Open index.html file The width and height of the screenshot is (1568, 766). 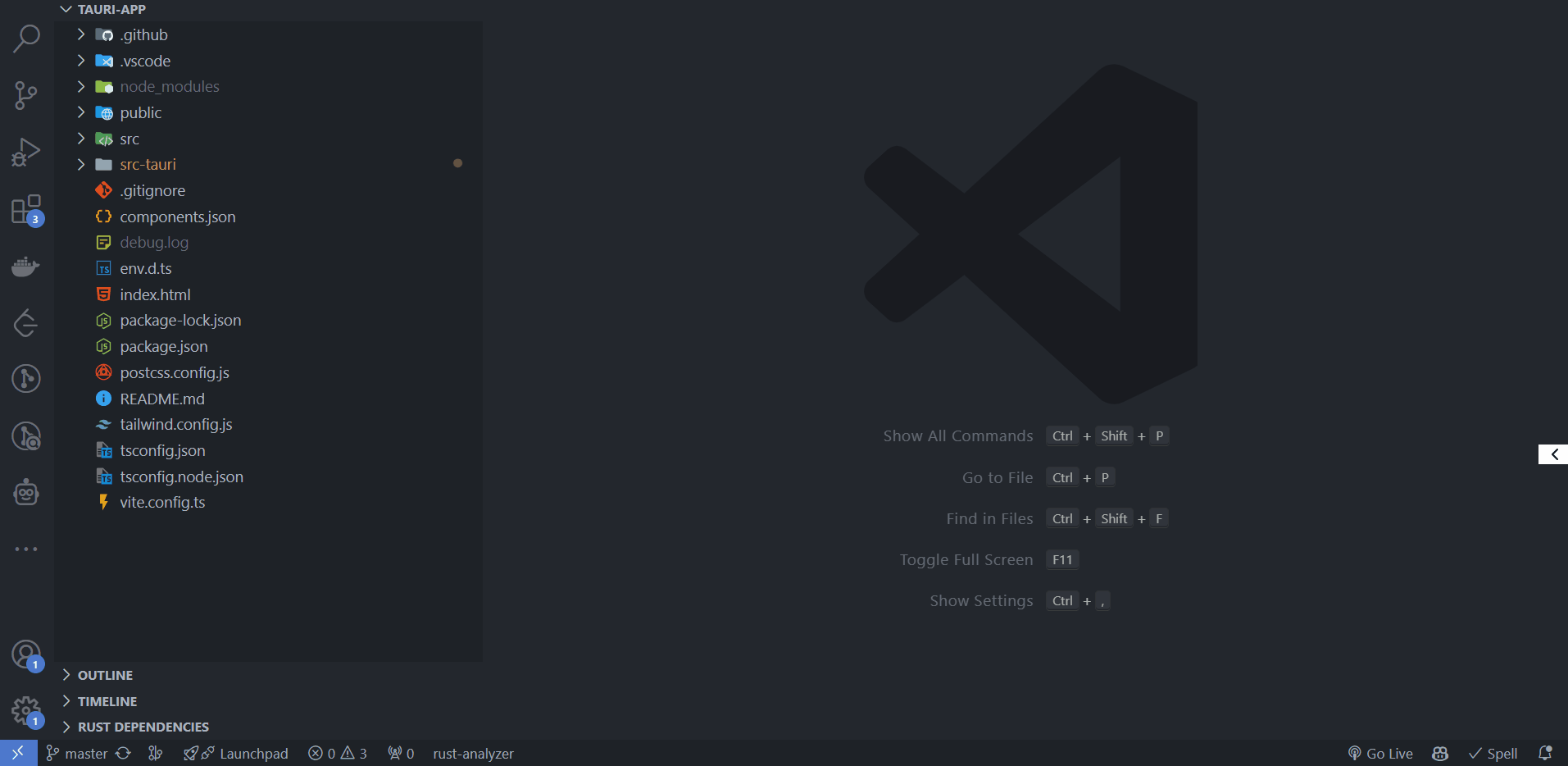click(268, 294)
